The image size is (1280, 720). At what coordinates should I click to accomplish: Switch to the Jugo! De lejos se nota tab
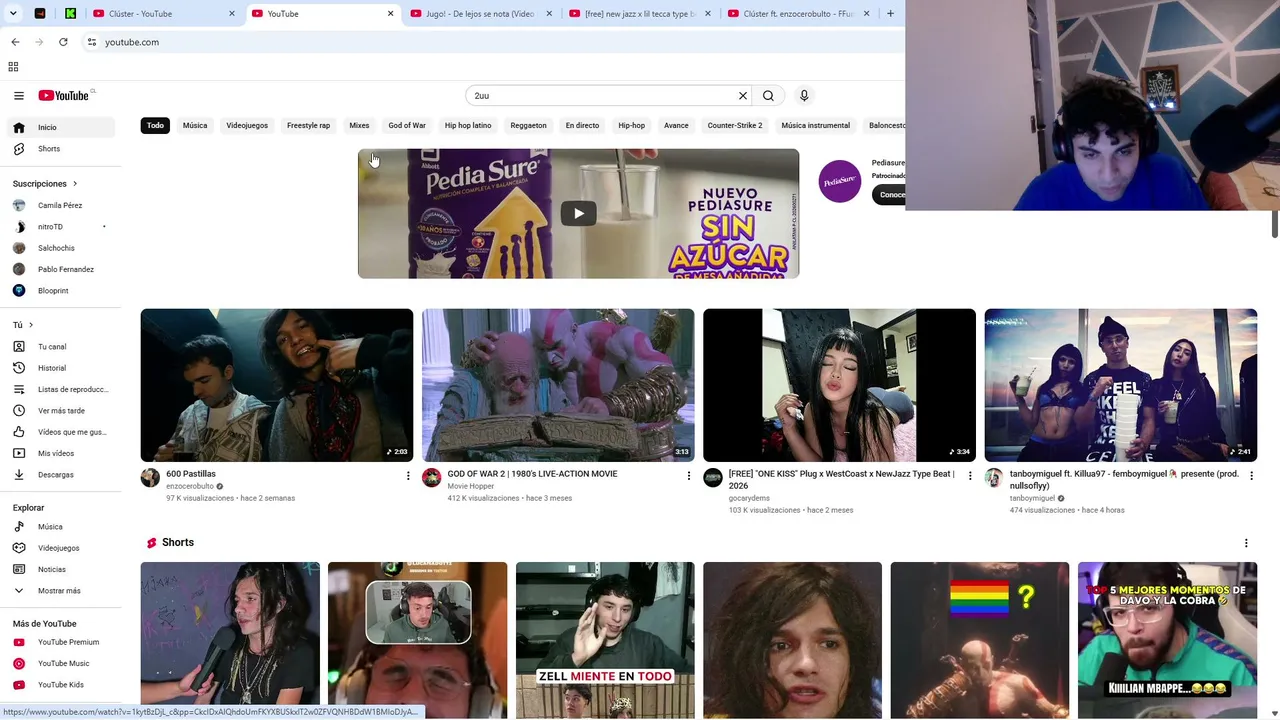(483, 14)
